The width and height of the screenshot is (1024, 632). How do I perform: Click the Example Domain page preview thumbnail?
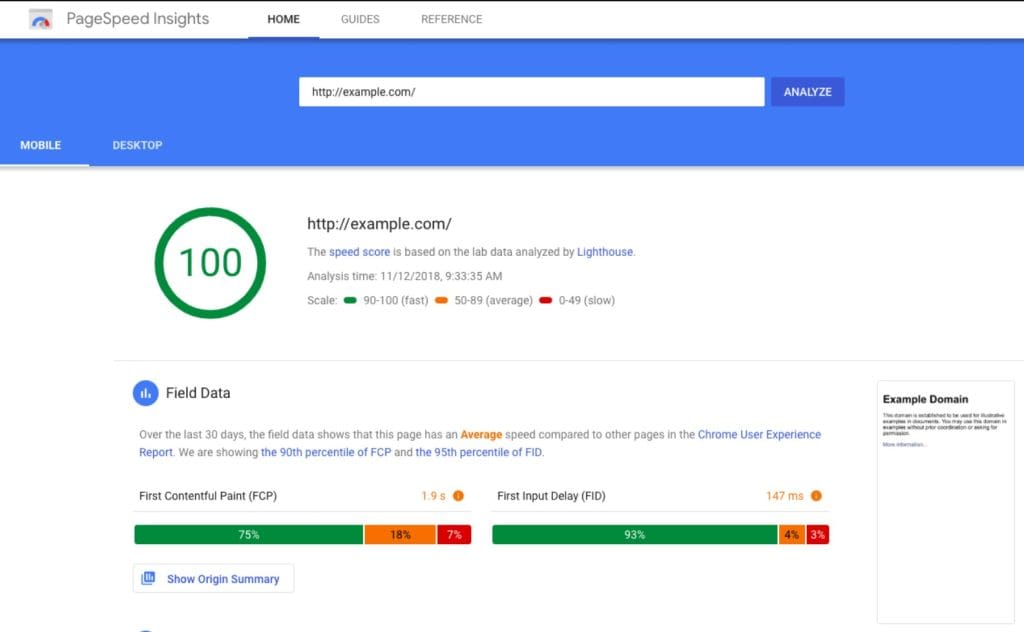point(945,500)
